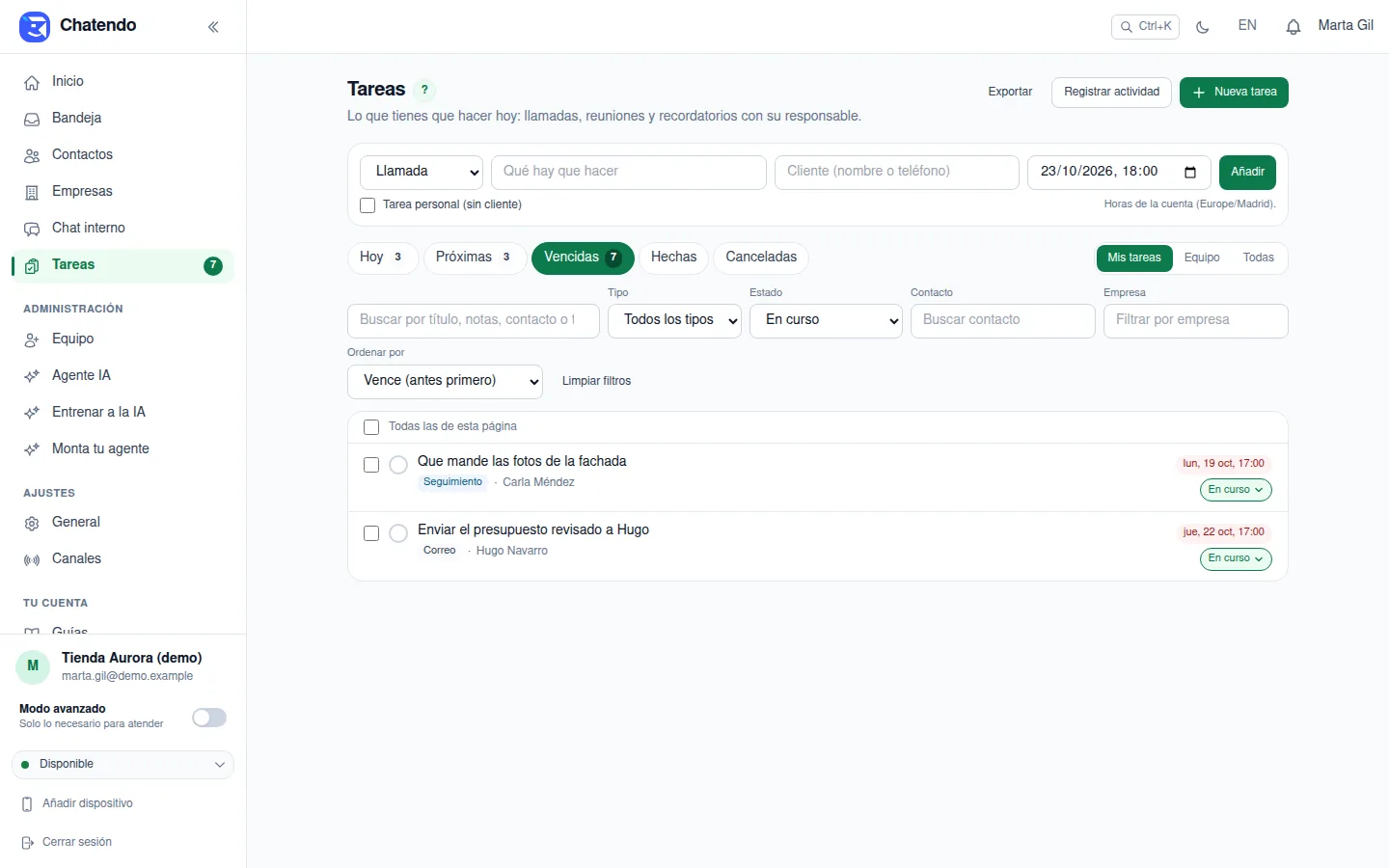The height and width of the screenshot is (868, 1389).
Task: Tick checkbox for Enviar el presupuesto task
Action: pos(371,533)
